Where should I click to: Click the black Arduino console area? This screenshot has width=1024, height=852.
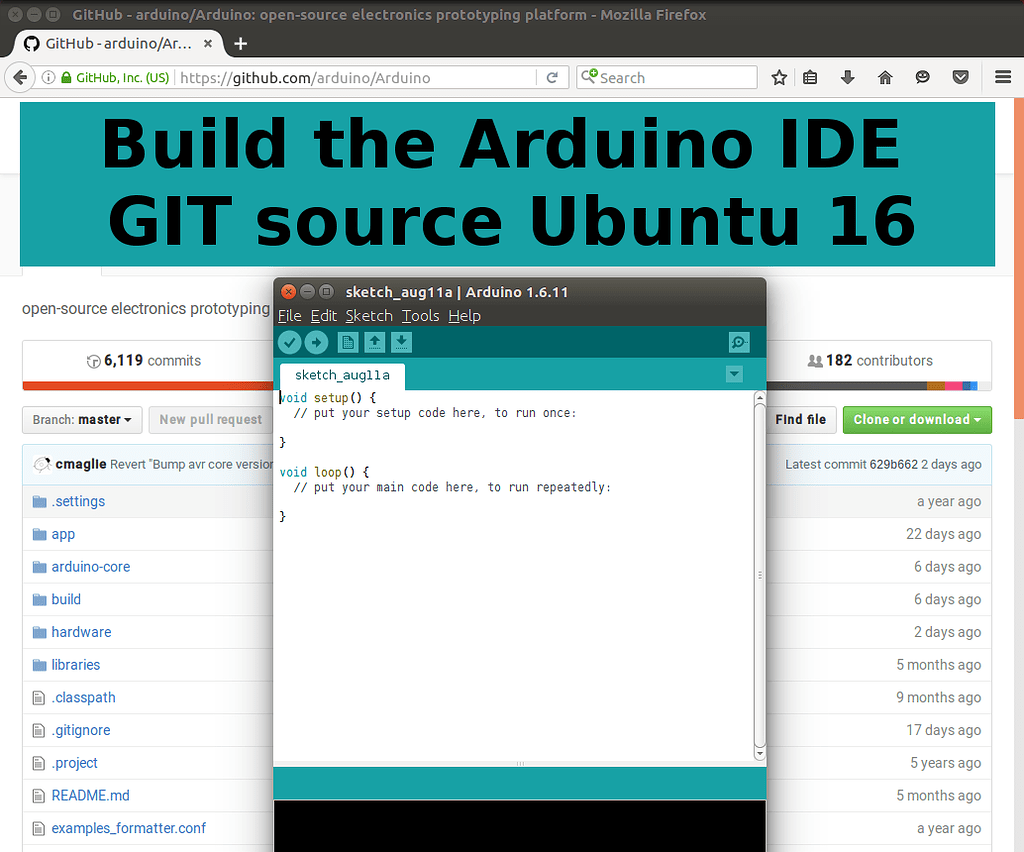(x=519, y=826)
